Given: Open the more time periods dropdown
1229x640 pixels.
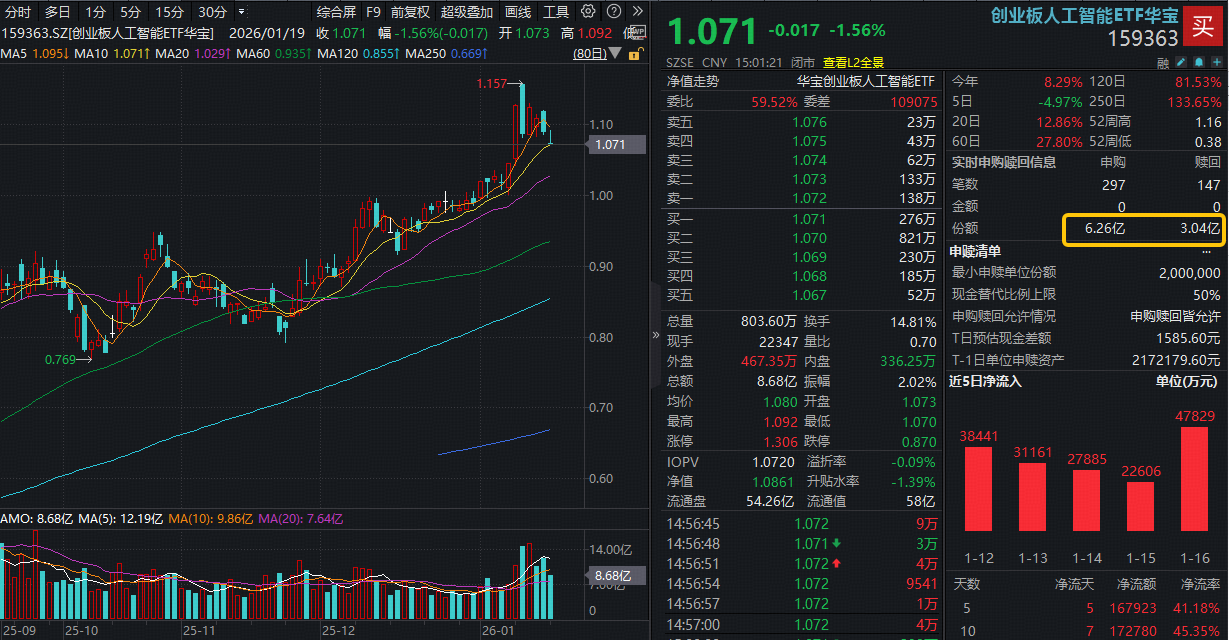Looking at the screenshot, I should (x=243, y=12).
